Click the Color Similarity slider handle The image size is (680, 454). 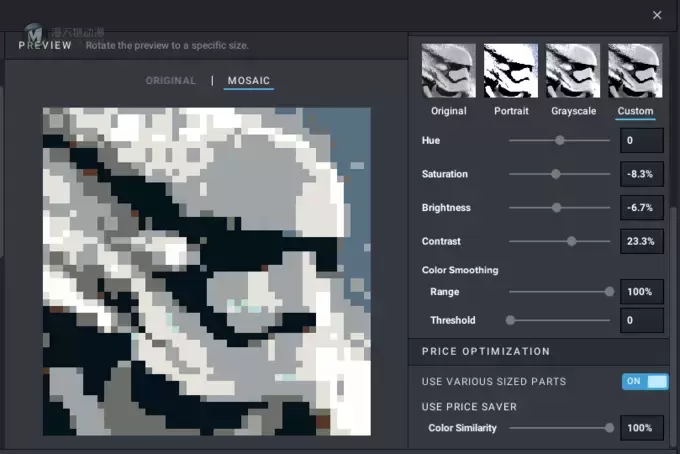tap(609, 428)
